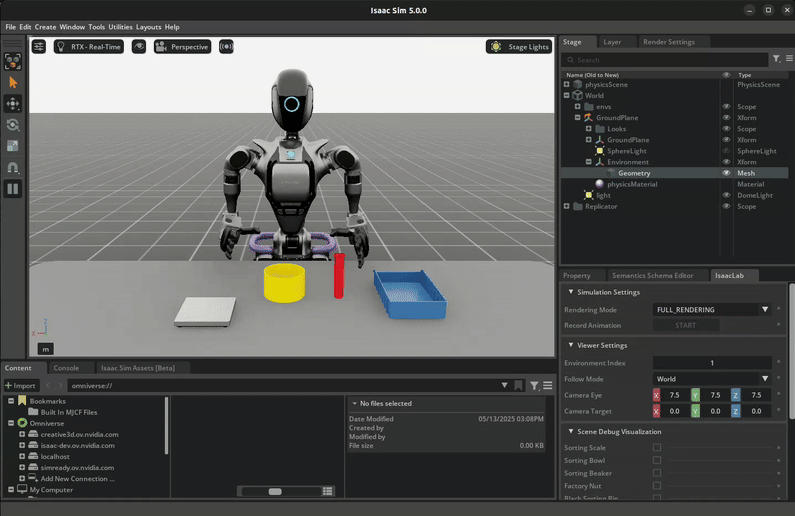
Task: Open the RTX - Real-Time renderer menu
Action: [89, 47]
